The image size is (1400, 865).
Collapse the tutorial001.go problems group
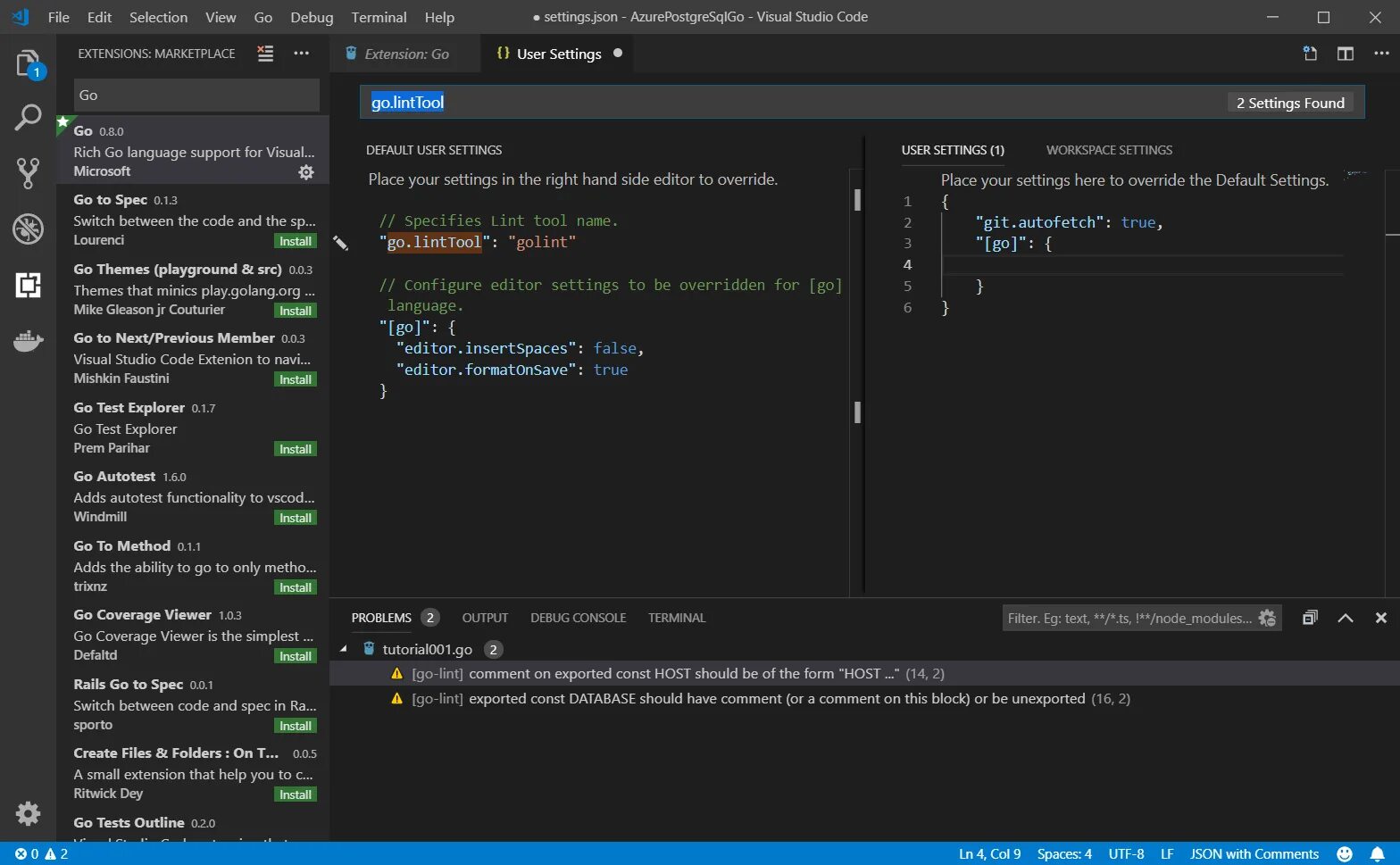[x=344, y=649]
